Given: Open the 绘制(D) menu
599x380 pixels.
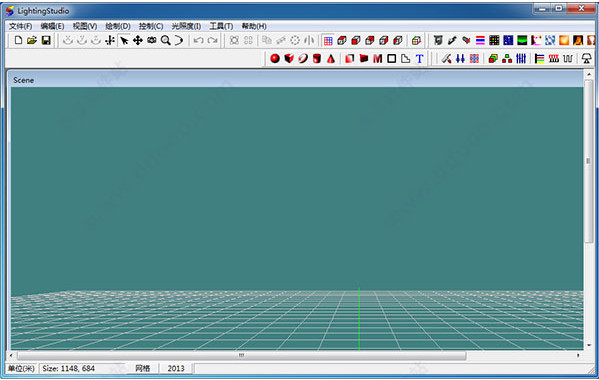Looking at the screenshot, I should point(118,26).
